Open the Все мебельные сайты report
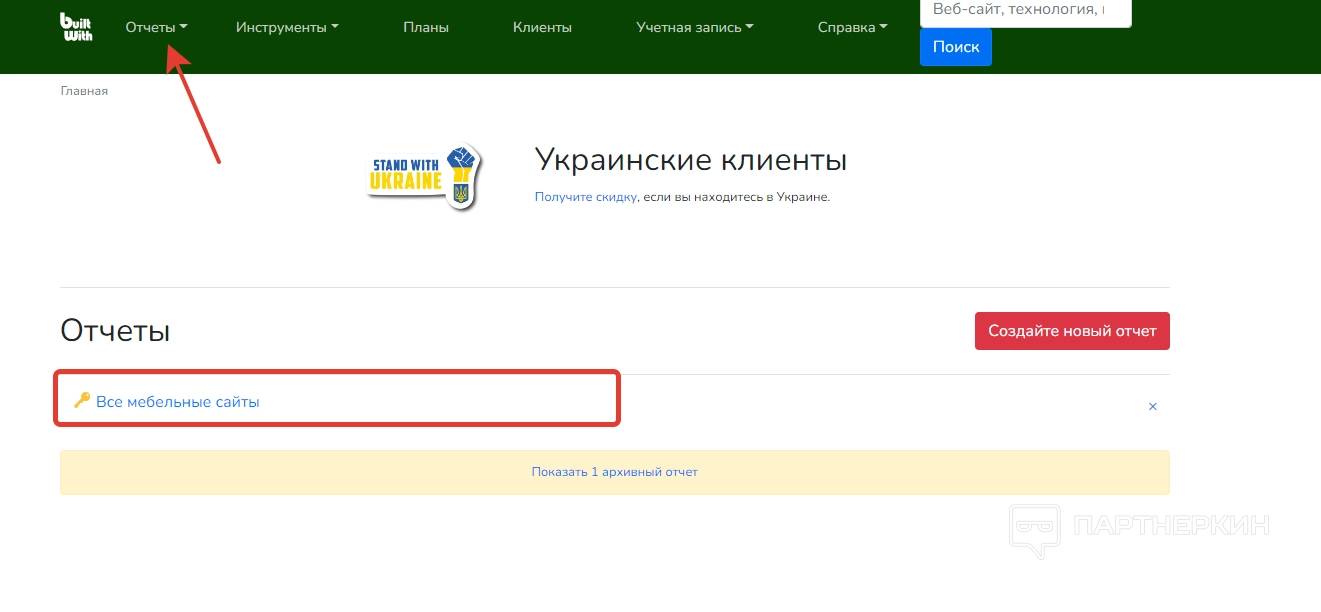 tap(178, 402)
